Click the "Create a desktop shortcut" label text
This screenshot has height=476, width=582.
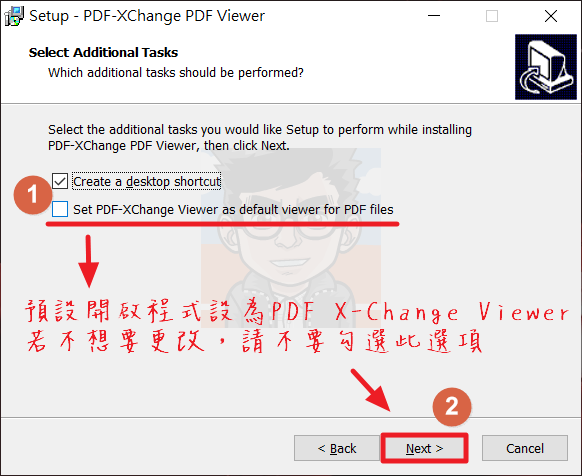point(147,182)
